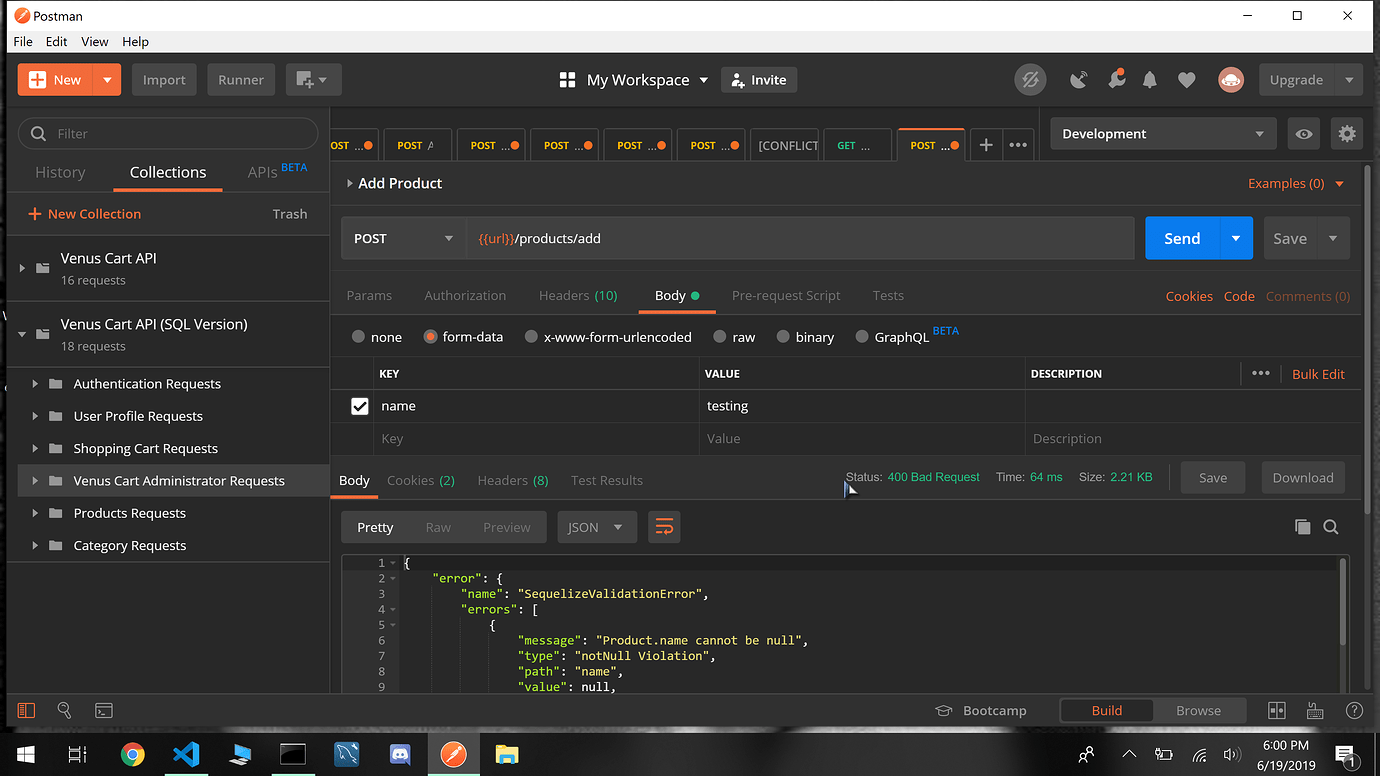
Task: Open the Pre-request Script tab
Action: 786,296
